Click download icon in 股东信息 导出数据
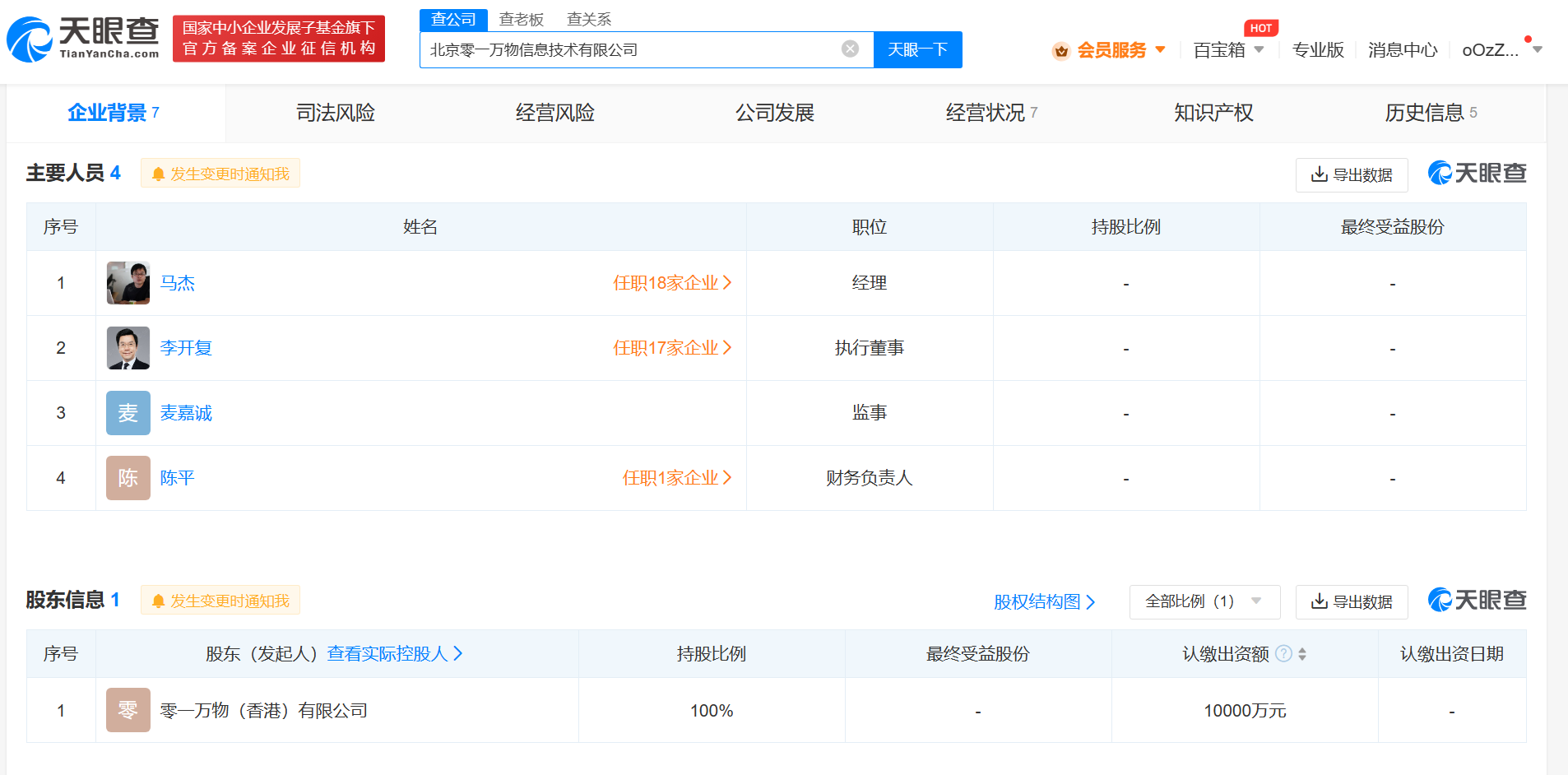This screenshot has width=1568, height=775. point(1319,601)
